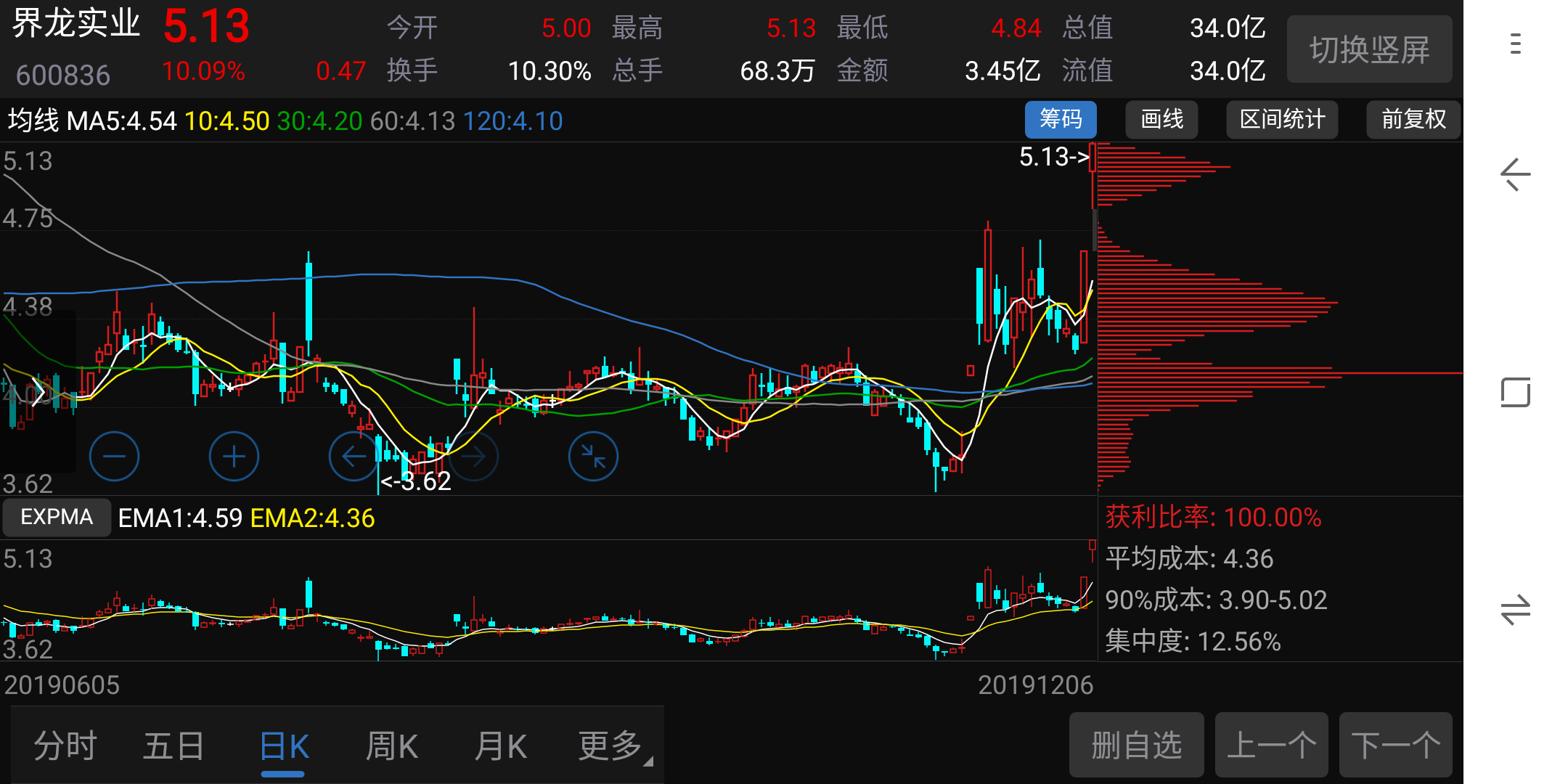Select the 分时 tab
This screenshot has width=1568, height=784.
(65, 746)
